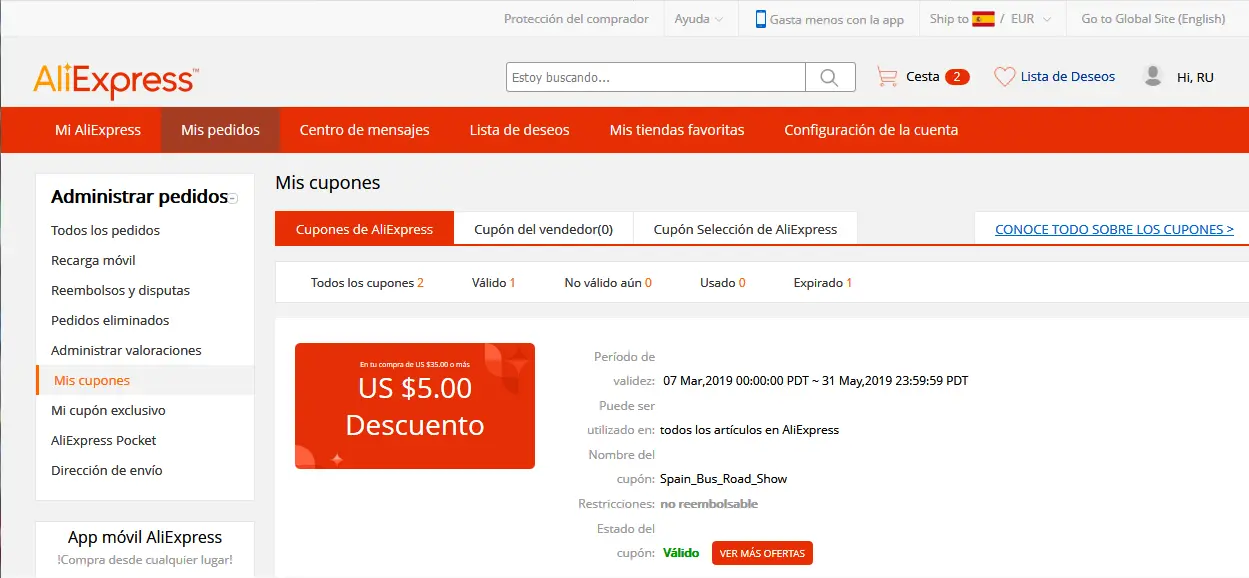Click Gasta menos con la app
The image size is (1249, 578).
[x=837, y=19]
